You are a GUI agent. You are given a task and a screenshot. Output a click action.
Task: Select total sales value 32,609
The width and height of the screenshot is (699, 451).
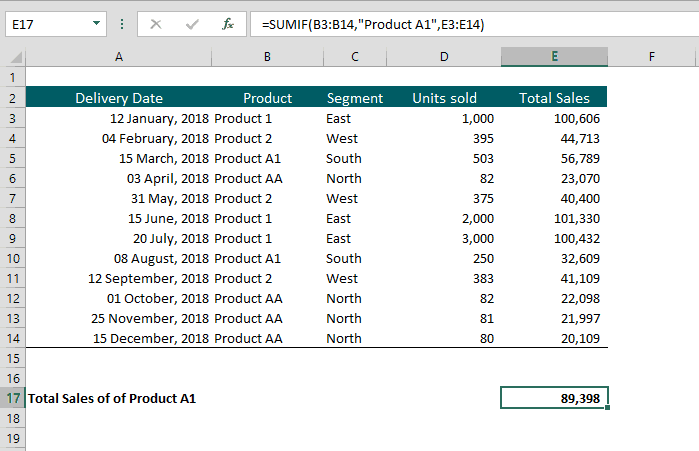[554, 258]
